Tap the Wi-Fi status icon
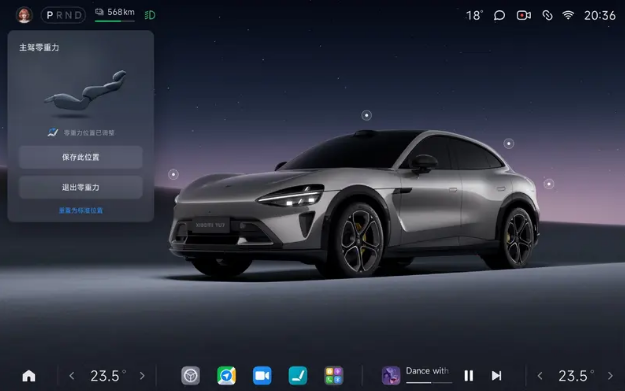Screen dimensions: 625x391 [568, 15]
